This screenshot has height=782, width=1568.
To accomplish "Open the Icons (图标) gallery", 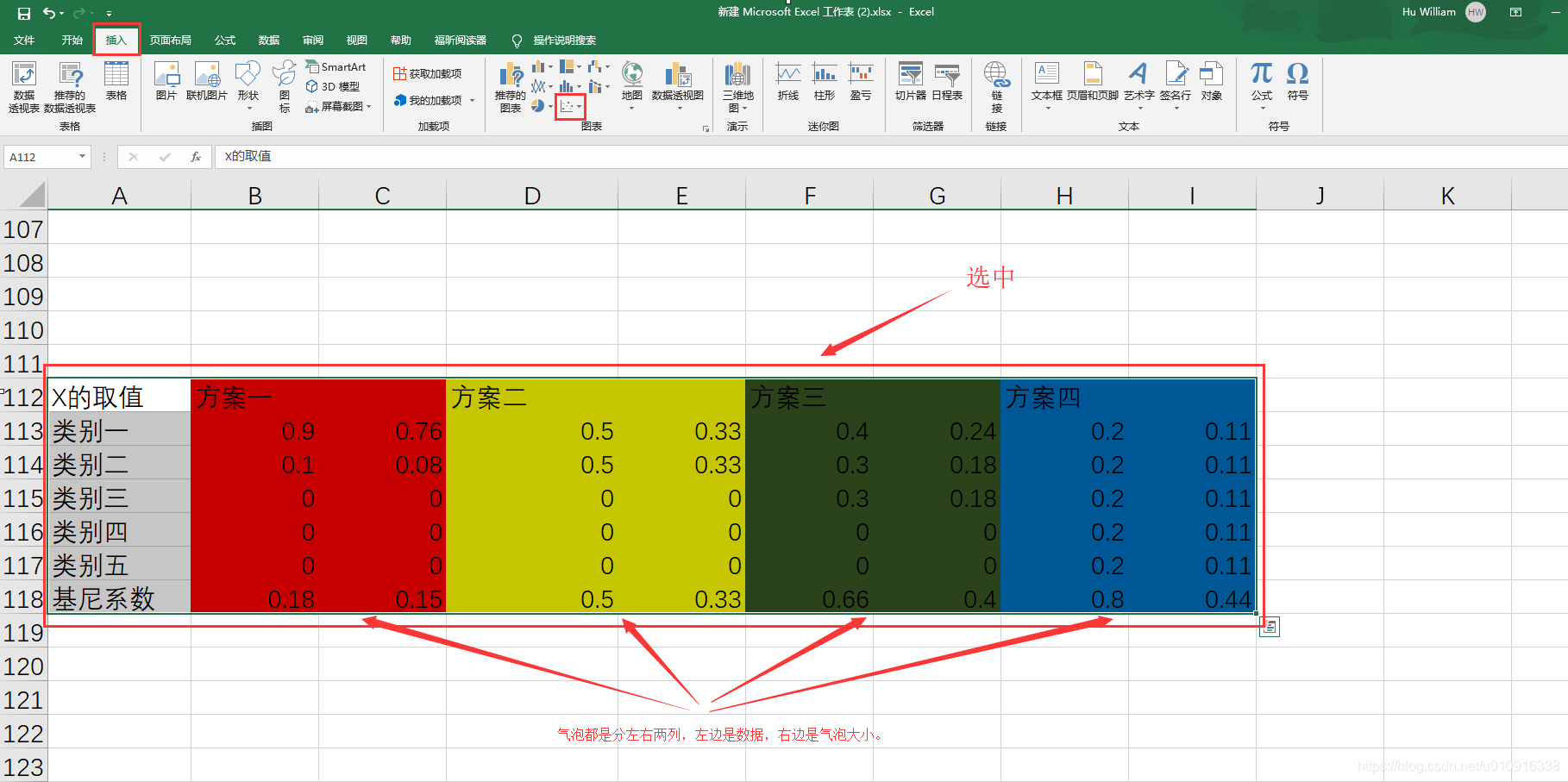I will point(285,87).
